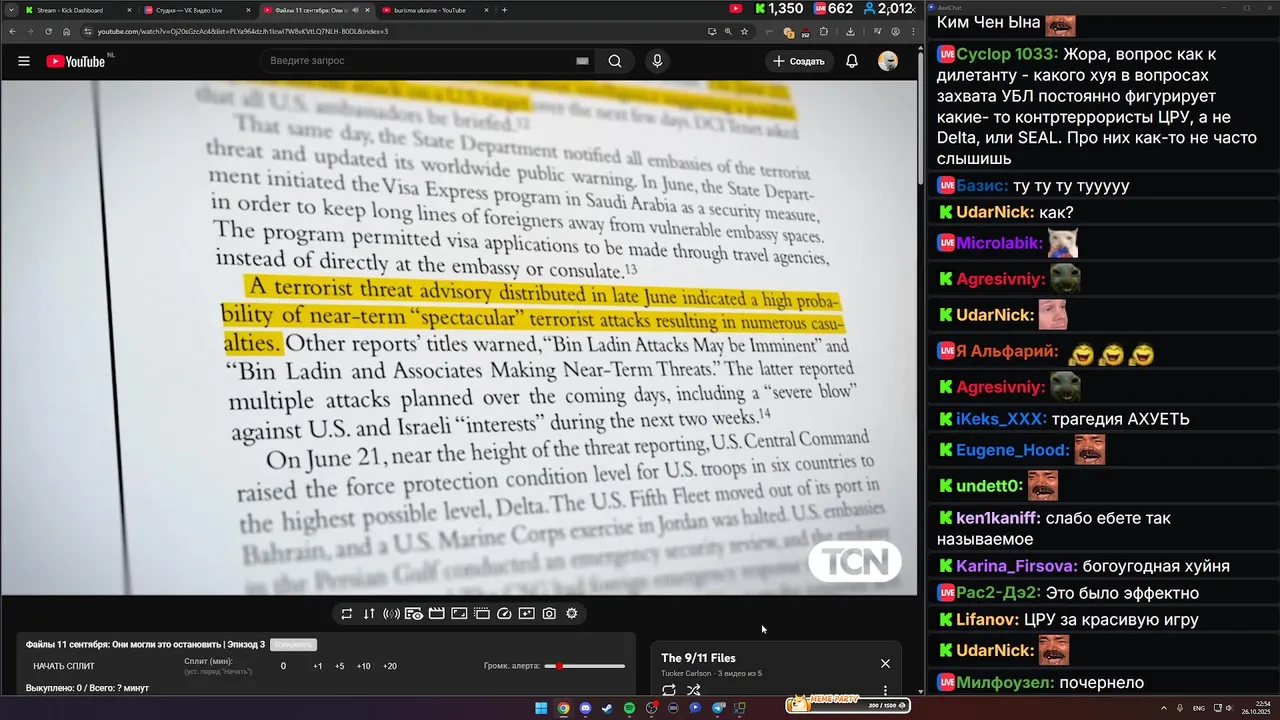Open Steam from the taskbar

pyautogui.click(x=607, y=708)
